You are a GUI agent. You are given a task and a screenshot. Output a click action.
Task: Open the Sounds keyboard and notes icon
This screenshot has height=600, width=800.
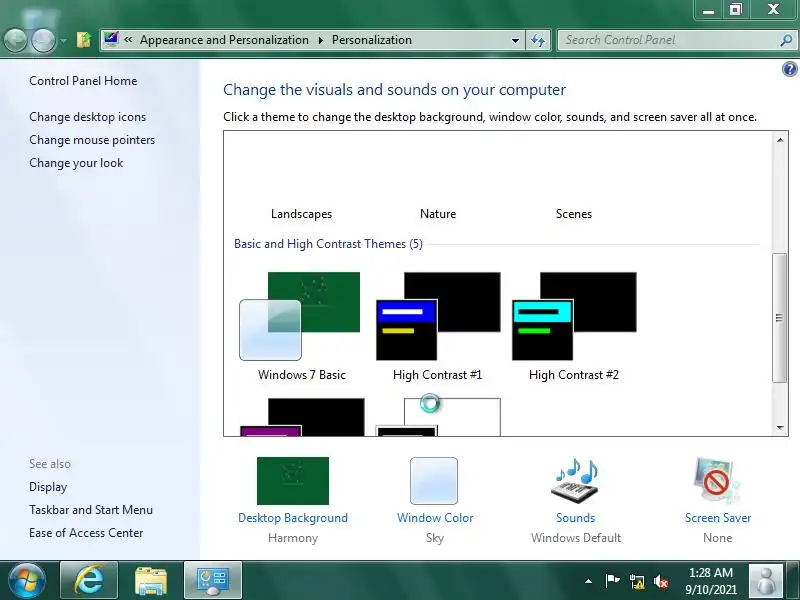click(575, 481)
